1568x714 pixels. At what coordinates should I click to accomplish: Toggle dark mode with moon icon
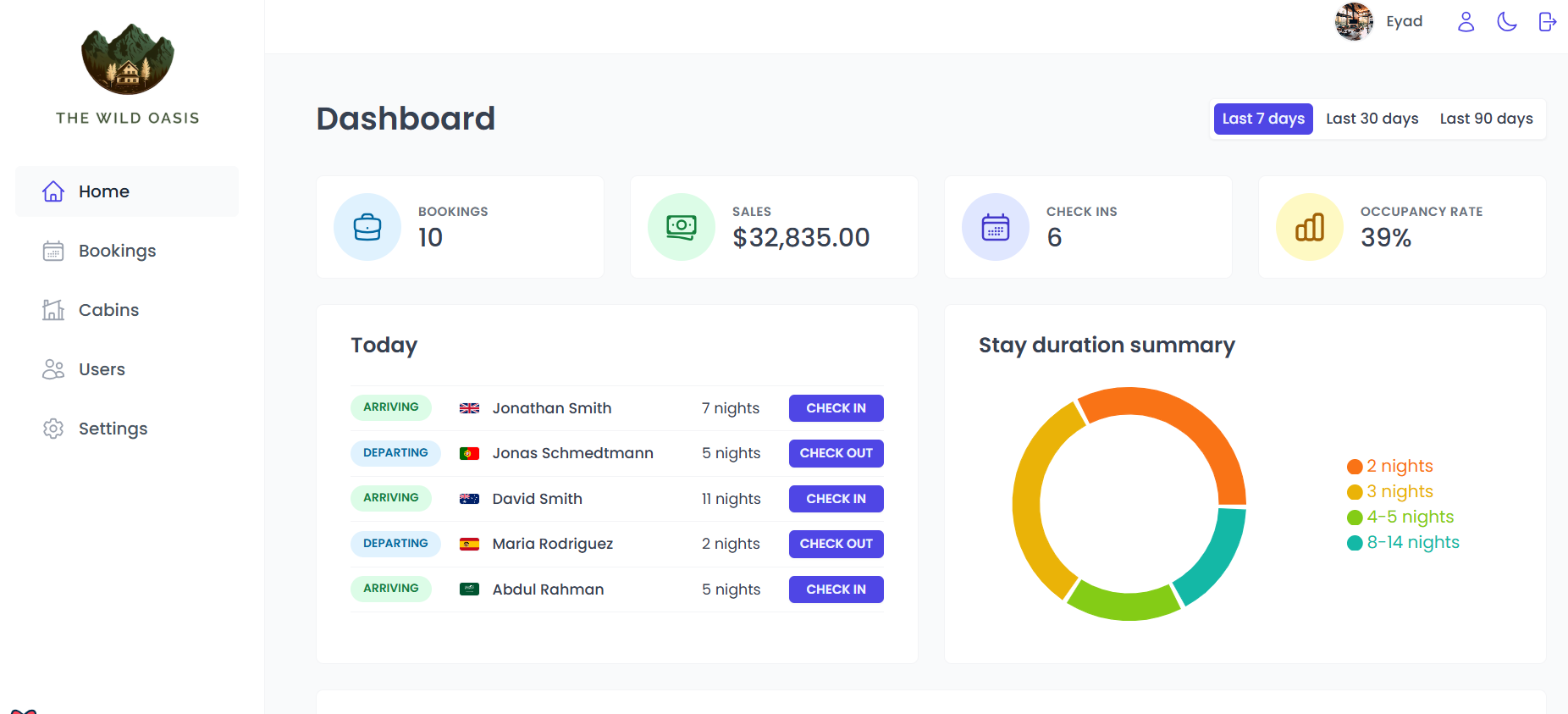point(1507,22)
